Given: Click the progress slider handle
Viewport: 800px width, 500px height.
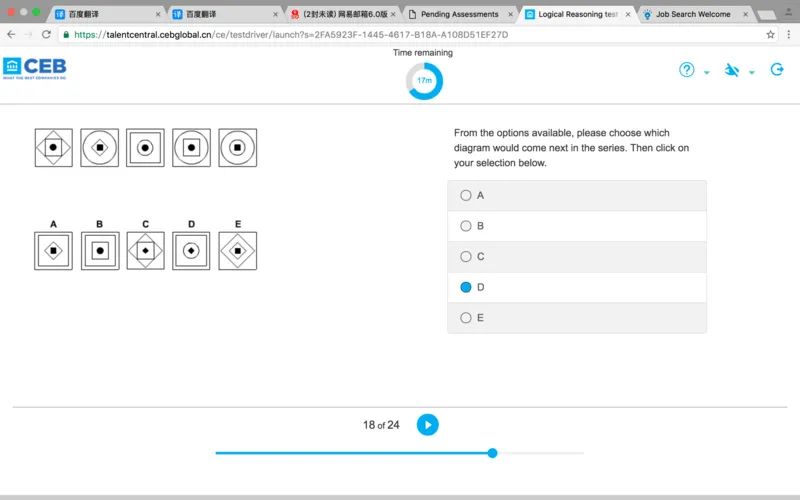Looking at the screenshot, I should (x=492, y=453).
